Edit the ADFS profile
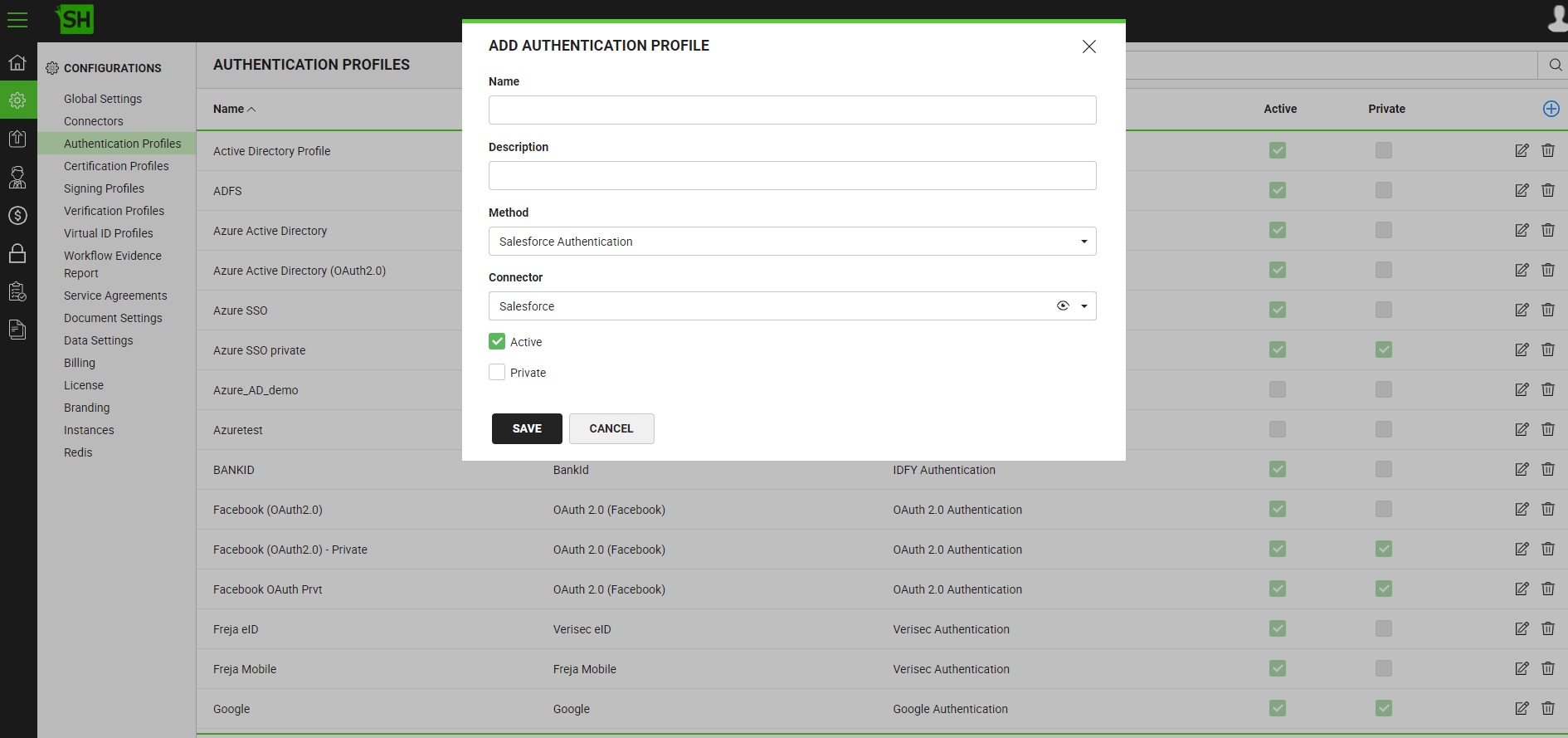 1522,190
